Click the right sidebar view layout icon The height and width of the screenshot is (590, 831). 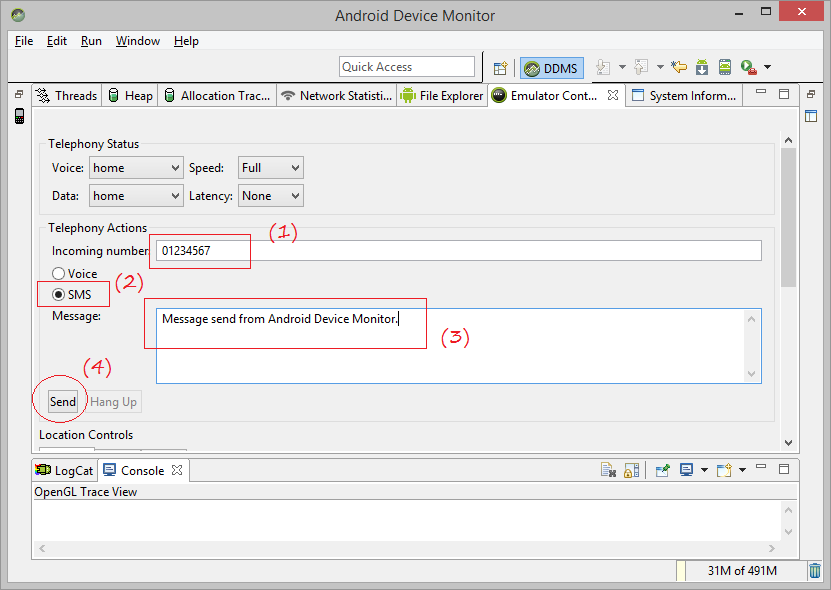click(811, 116)
